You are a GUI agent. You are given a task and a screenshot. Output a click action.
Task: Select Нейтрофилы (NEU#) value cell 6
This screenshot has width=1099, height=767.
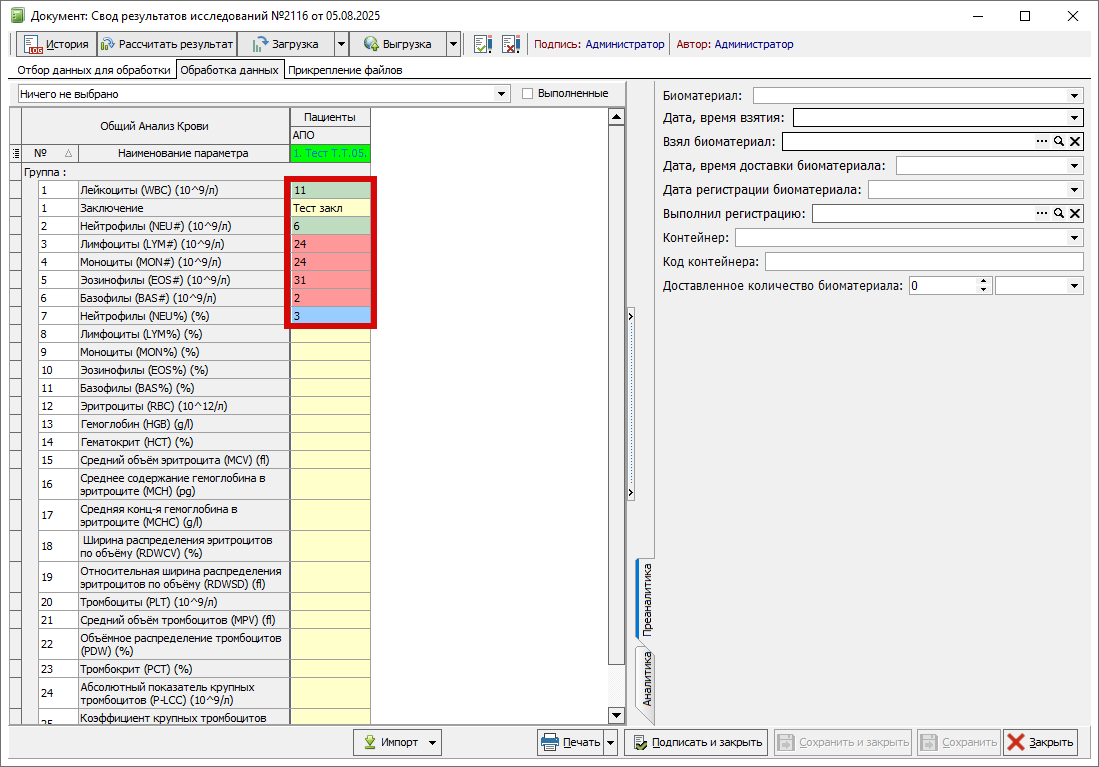click(330, 226)
